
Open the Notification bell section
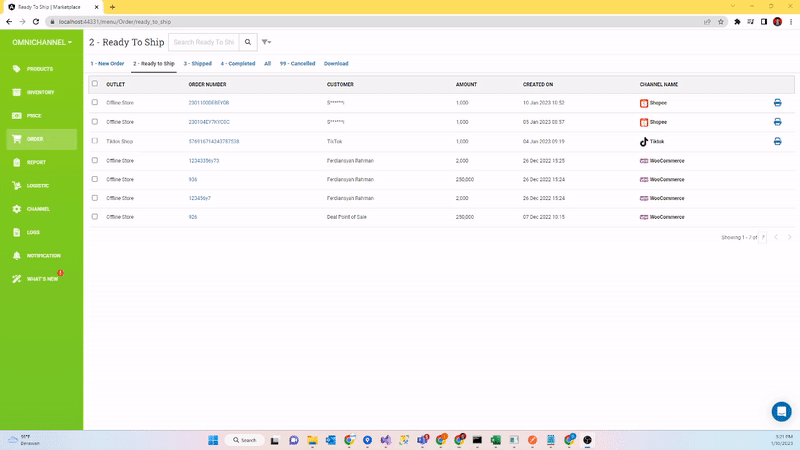click(41, 256)
